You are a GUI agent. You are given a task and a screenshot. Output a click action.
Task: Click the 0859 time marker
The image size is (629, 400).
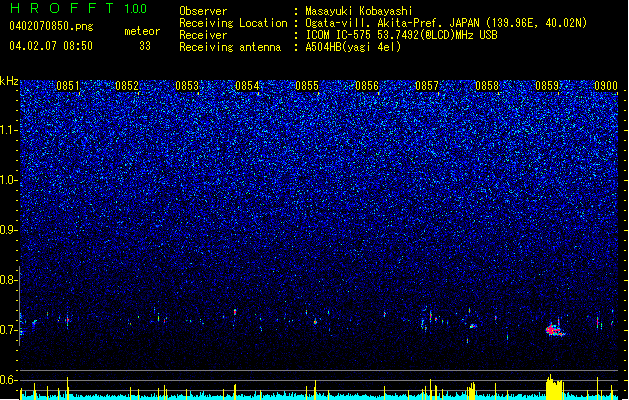coord(547,85)
